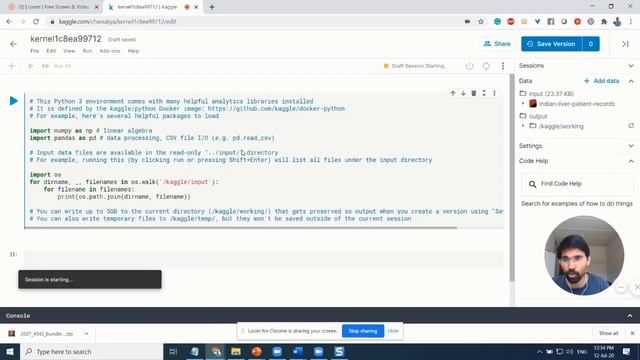This screenshot has height=360, width=640.
Task: Move cell down with arrow icon
Action: tap(463, 93)
